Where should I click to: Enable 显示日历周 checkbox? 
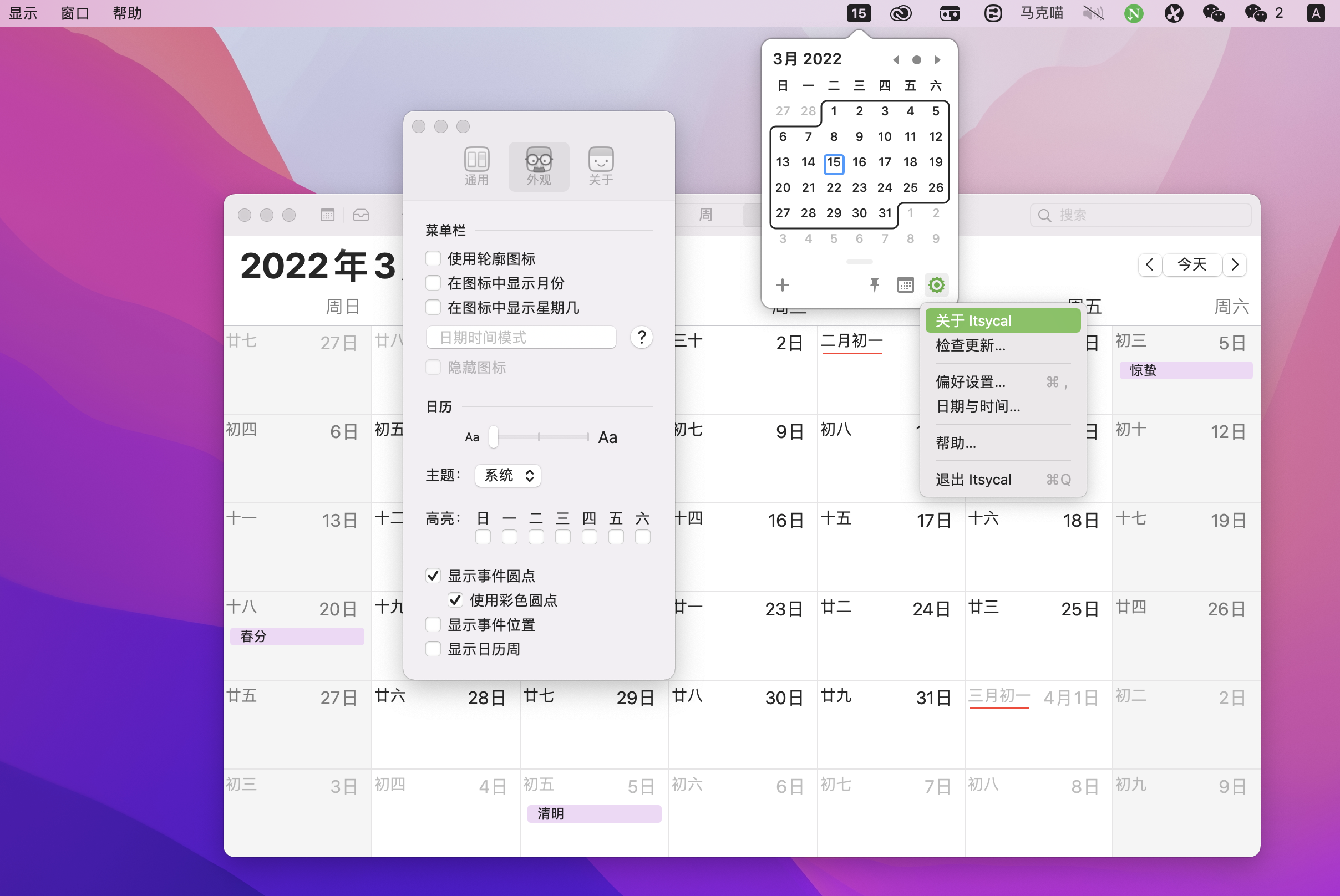[433, 649]
